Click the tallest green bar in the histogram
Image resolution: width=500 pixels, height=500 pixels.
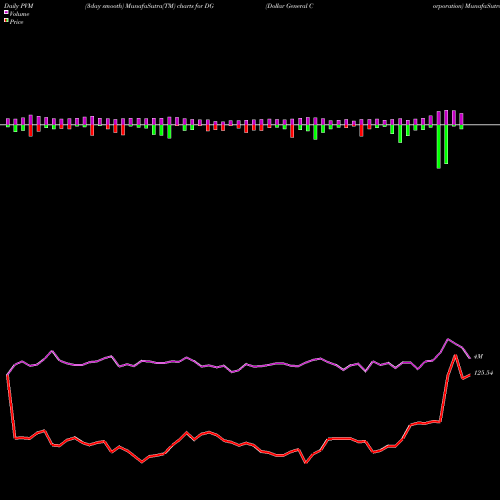pyautogui.click(x=439, y=147)
